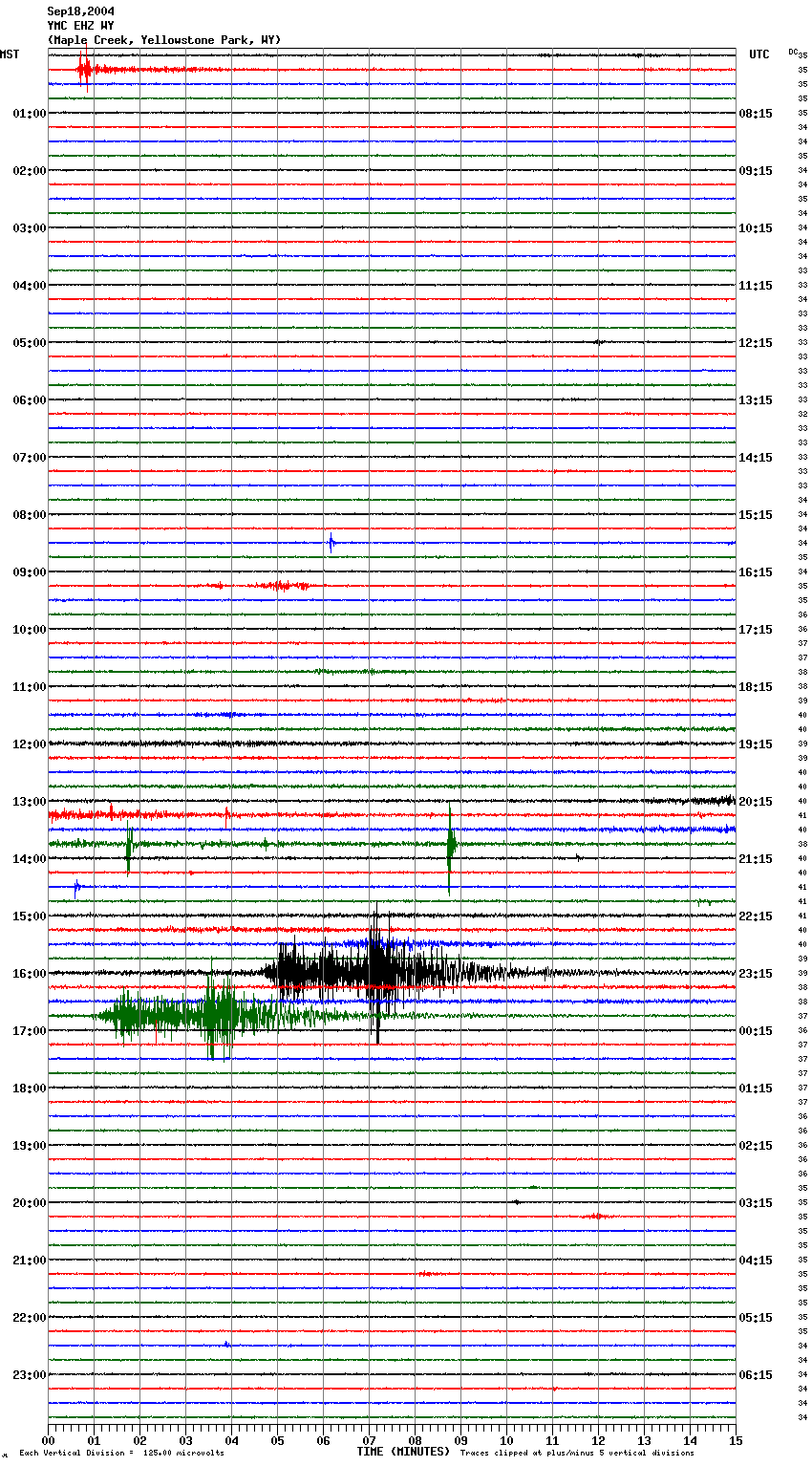Click the red seismic burst on the top trace

[x=85, y=69]
